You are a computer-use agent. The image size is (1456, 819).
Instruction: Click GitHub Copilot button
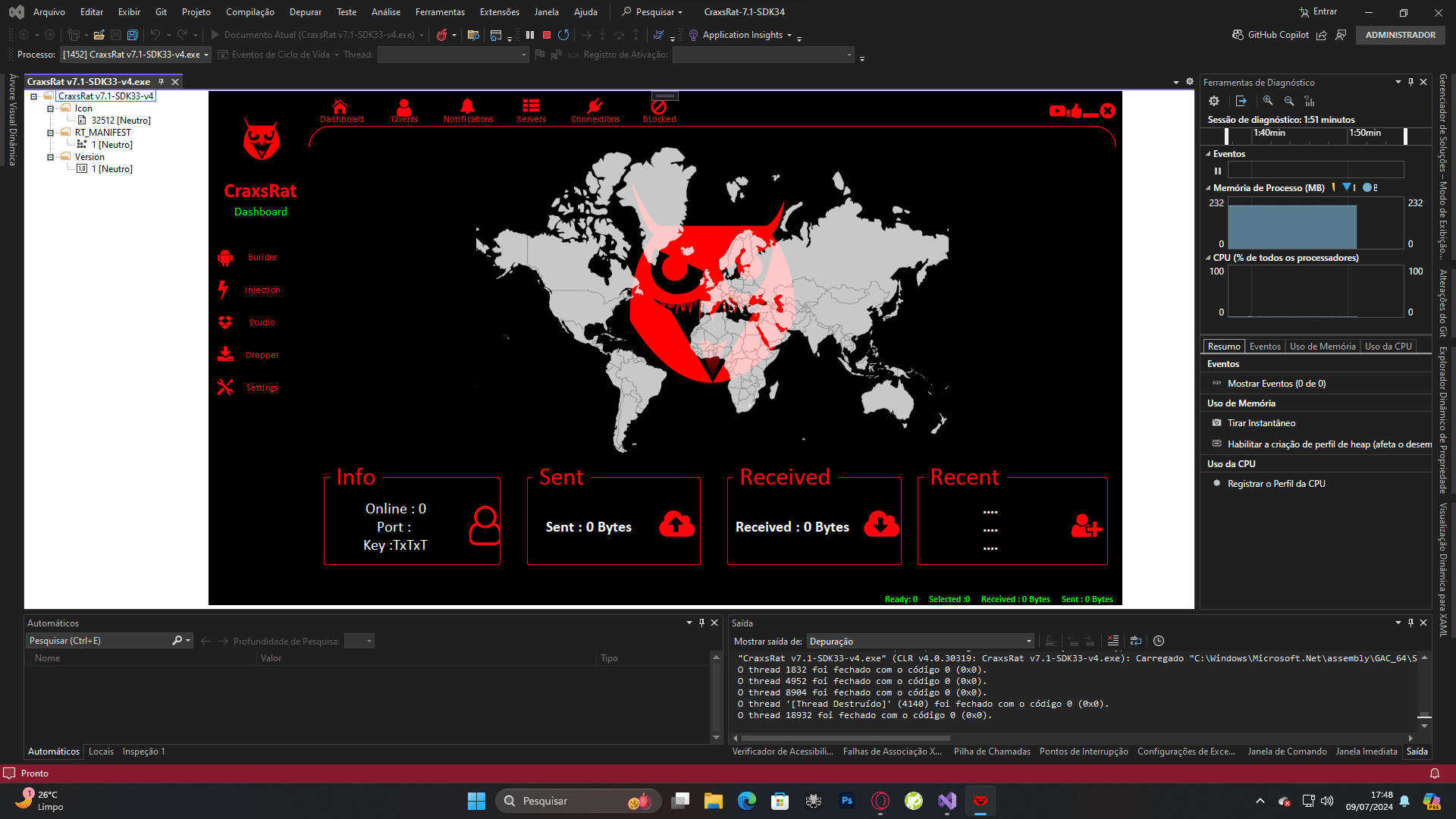click(1270, 35)
